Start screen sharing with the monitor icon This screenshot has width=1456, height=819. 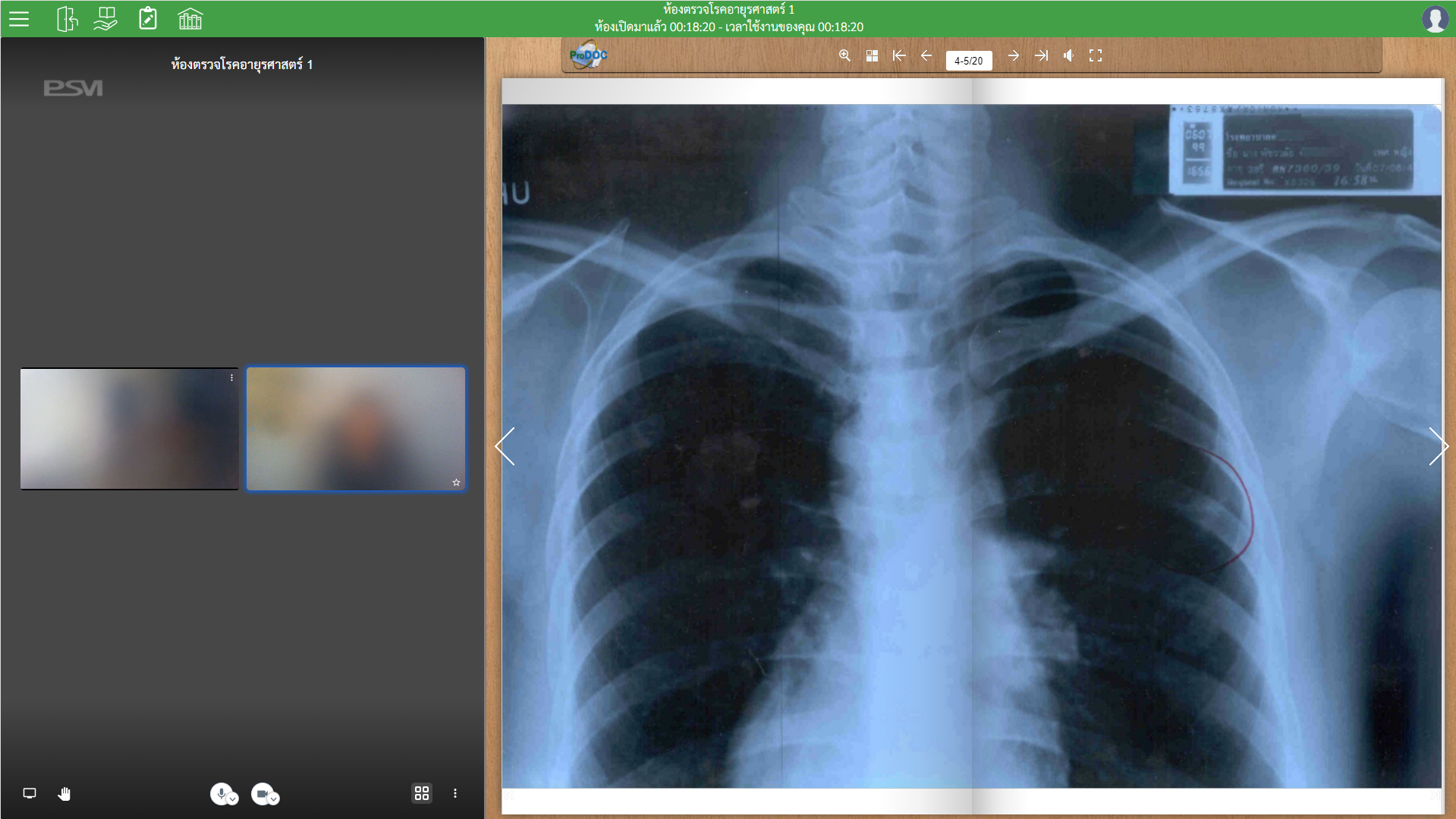coord(30,793)
